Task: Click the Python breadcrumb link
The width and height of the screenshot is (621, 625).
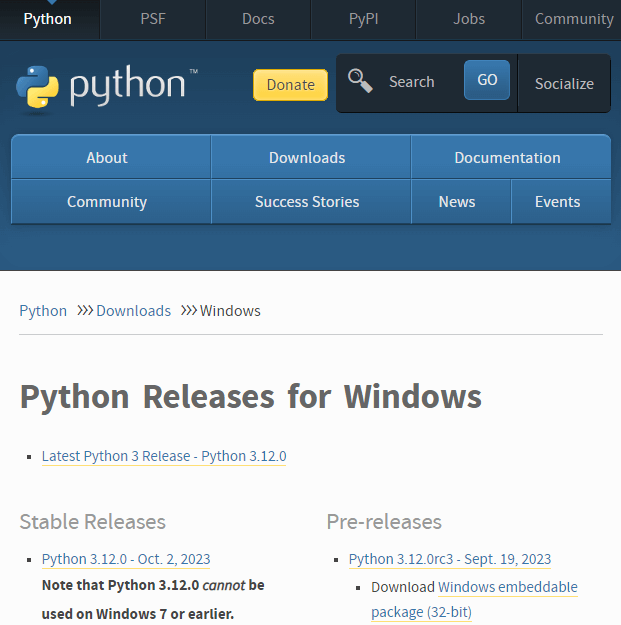Action: [x=43, y=311]
